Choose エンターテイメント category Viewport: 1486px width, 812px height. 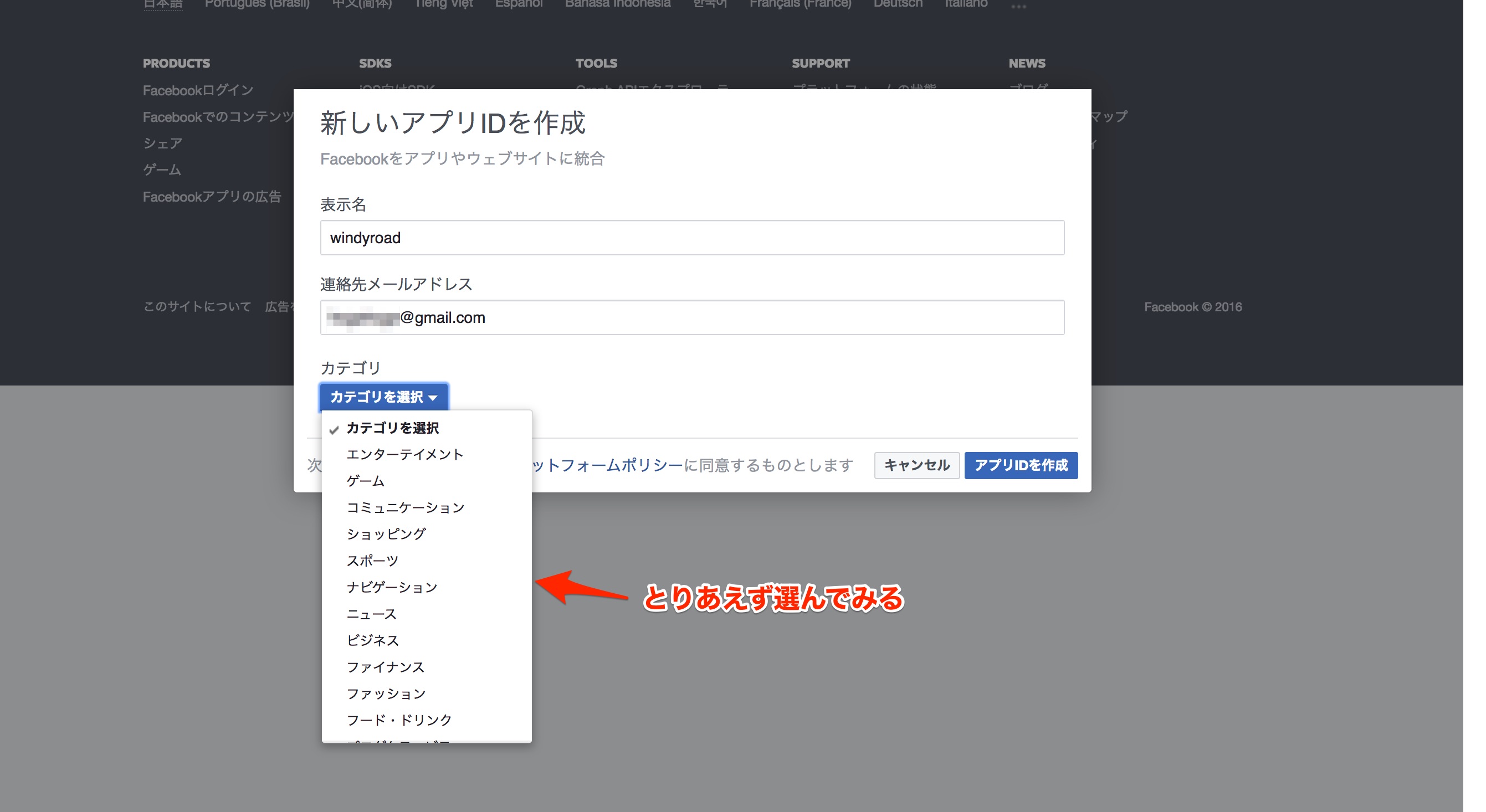[x=427, y=454]
